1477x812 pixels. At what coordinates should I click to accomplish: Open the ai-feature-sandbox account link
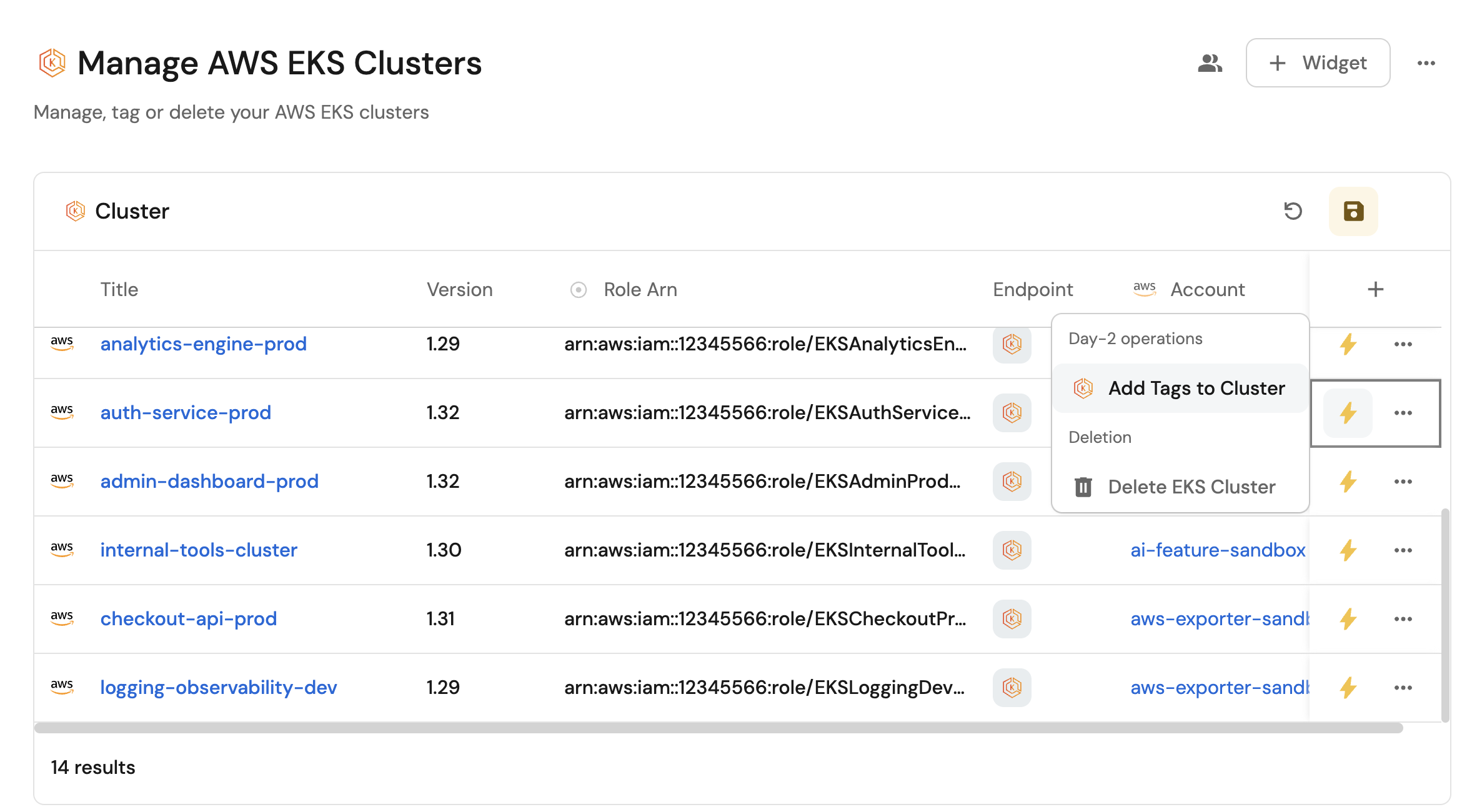tap(1217, 550)
